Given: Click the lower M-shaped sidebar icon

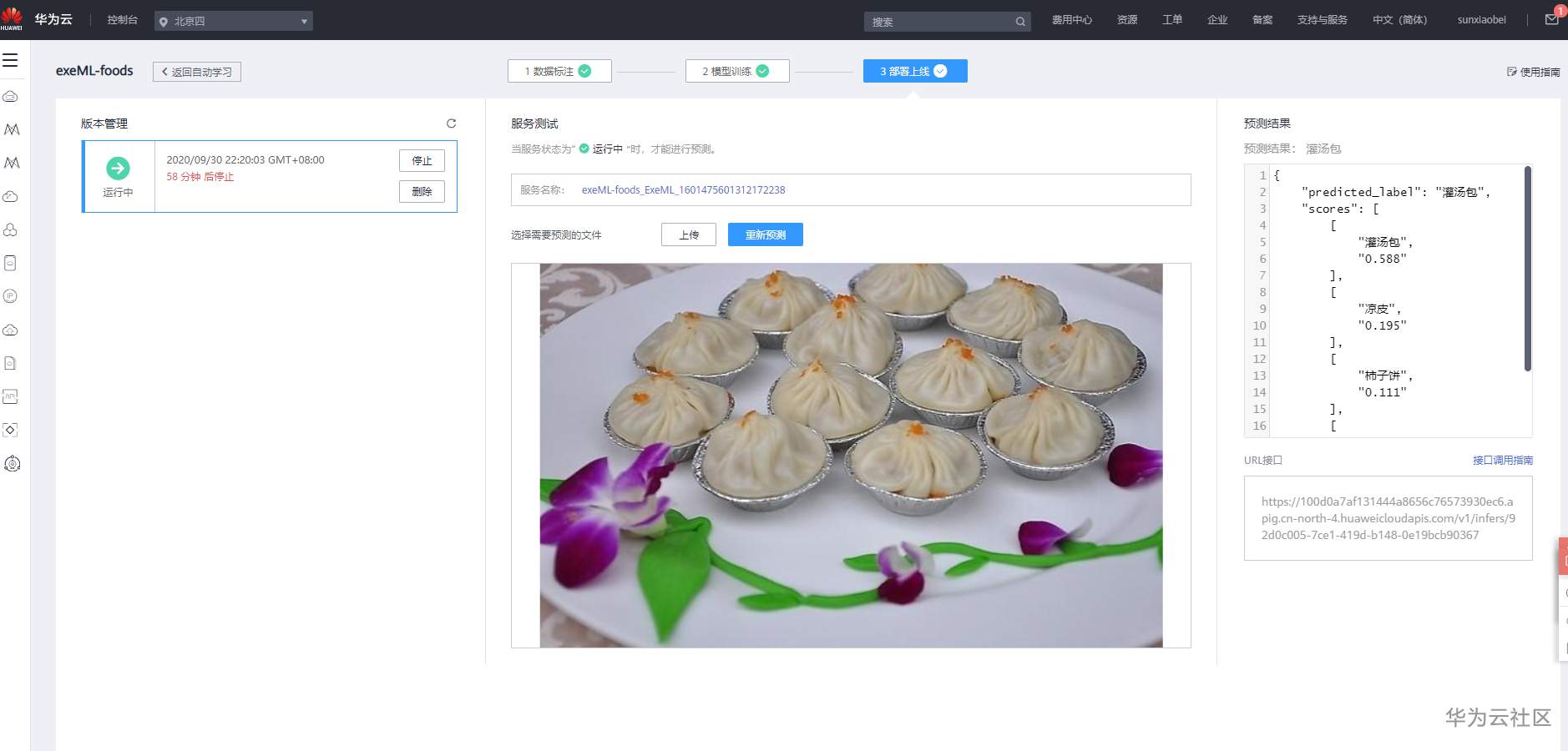Looking at the screenshot, I should click(x=11, y=163).
